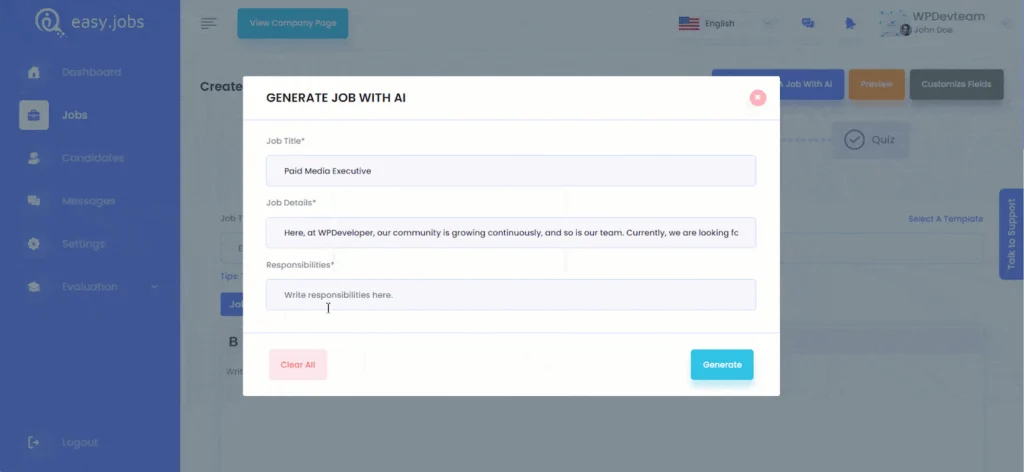Select the Jobs briefcase icon
Screen dimensions: 1024x472
pos(34,115)
